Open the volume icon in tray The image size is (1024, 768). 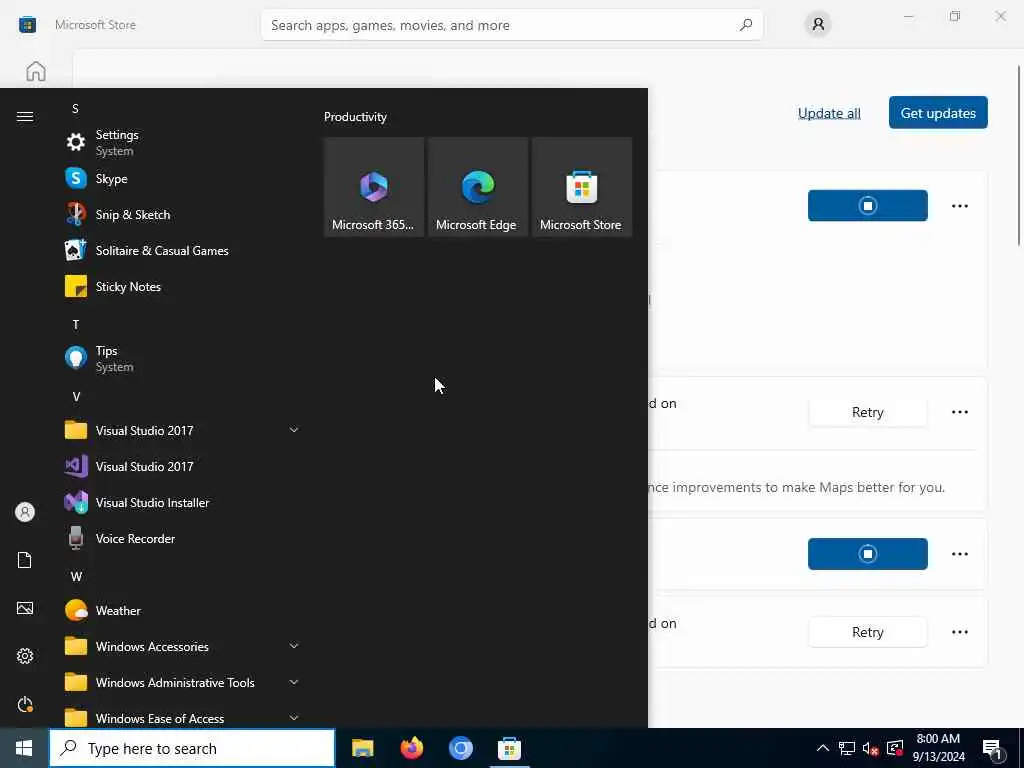click(x=870, y=748)
